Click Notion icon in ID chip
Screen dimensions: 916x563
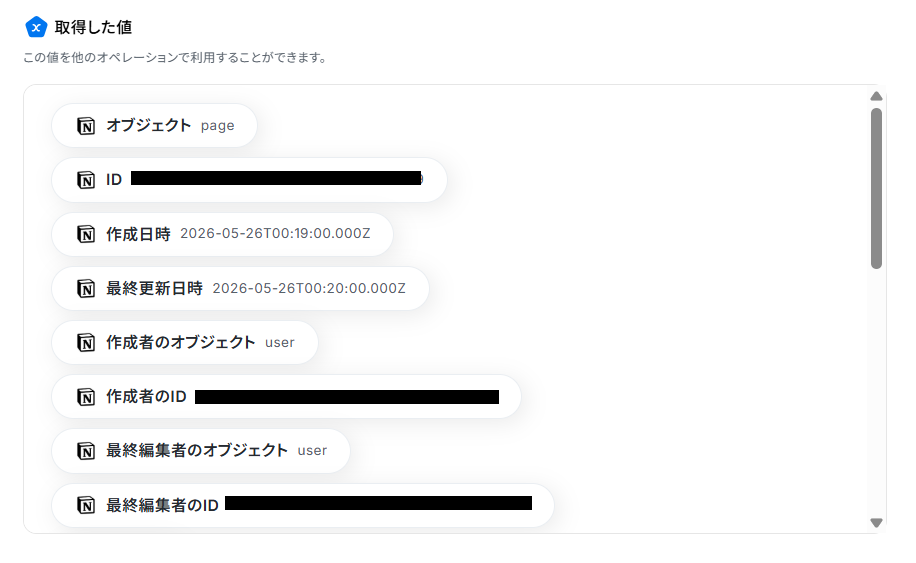pyautogui.click(x=86, y=180)
